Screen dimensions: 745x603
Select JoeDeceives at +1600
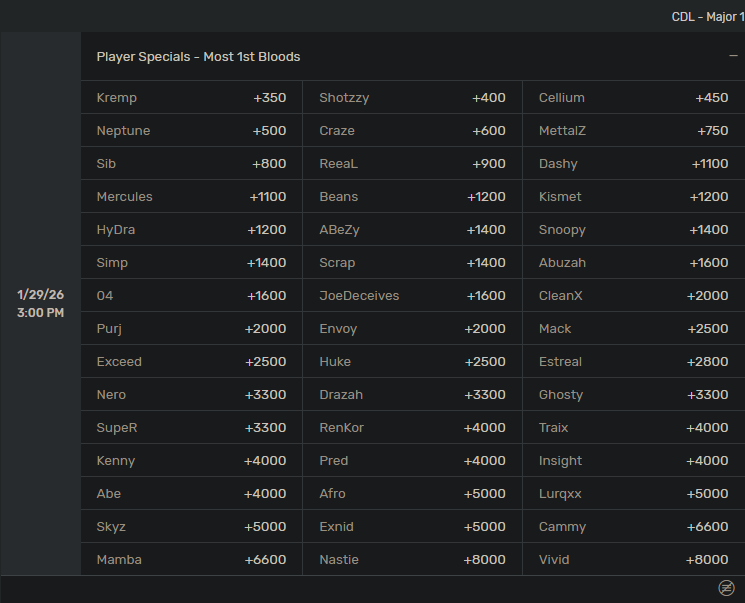412,296
